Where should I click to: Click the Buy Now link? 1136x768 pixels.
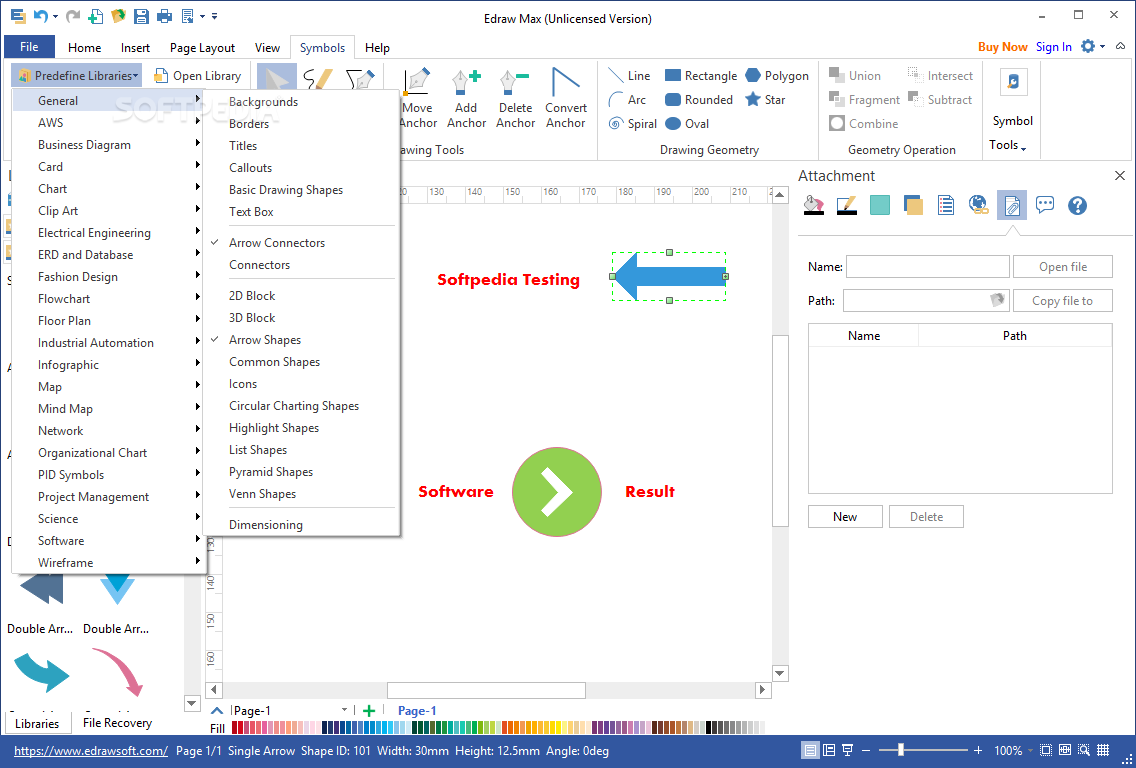[x=1003, y=46]
